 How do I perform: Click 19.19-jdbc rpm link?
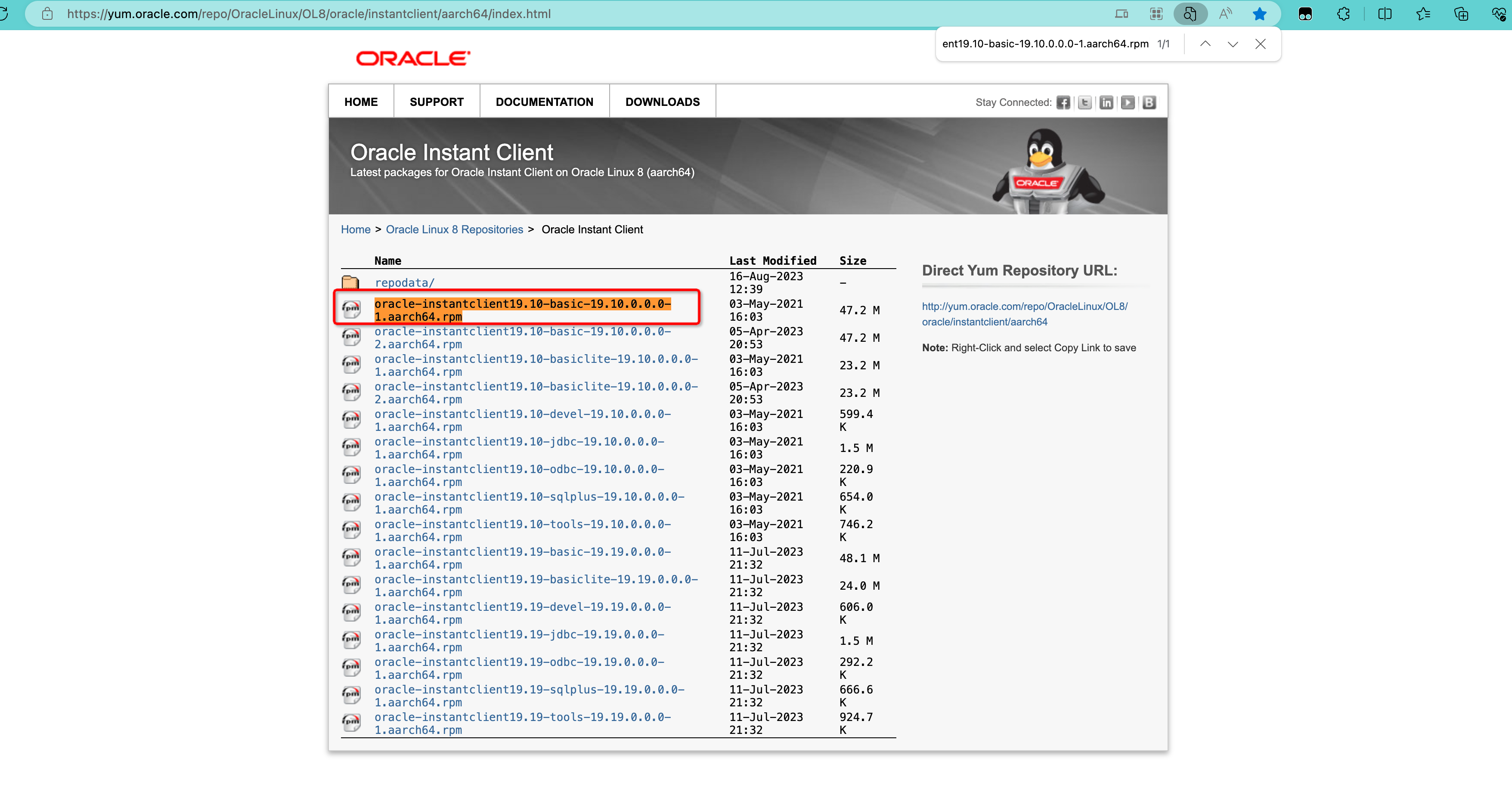point(520,641)
